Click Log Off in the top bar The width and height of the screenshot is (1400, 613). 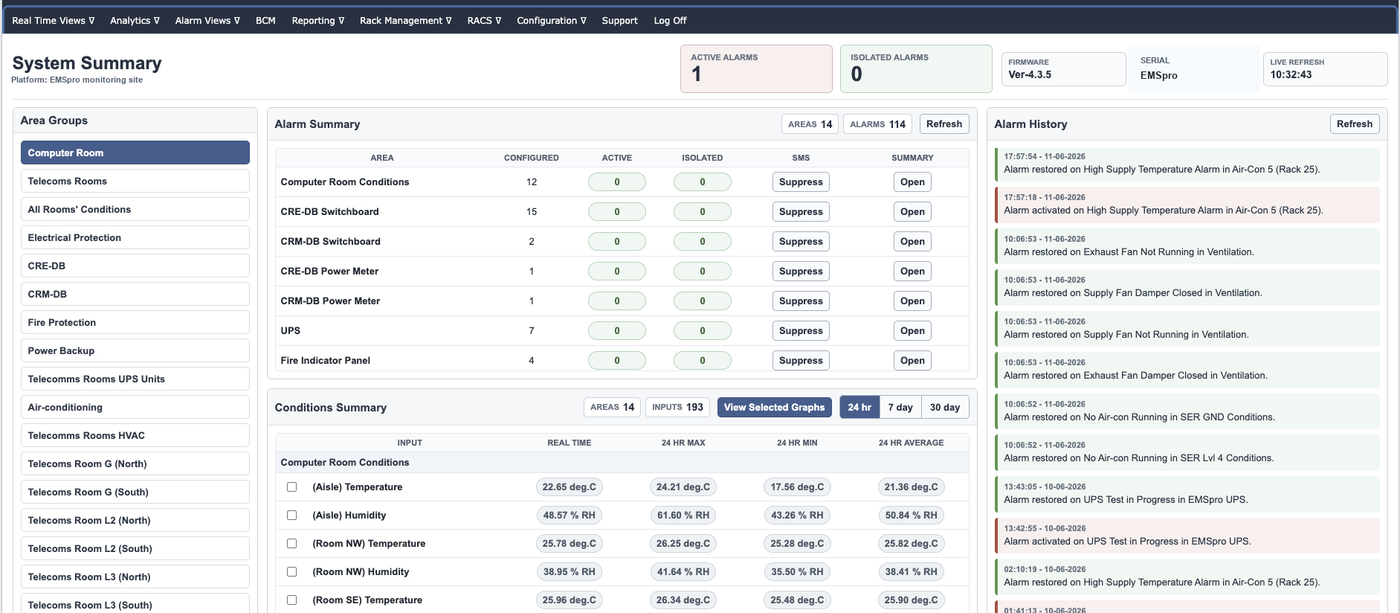coord(670,20)
